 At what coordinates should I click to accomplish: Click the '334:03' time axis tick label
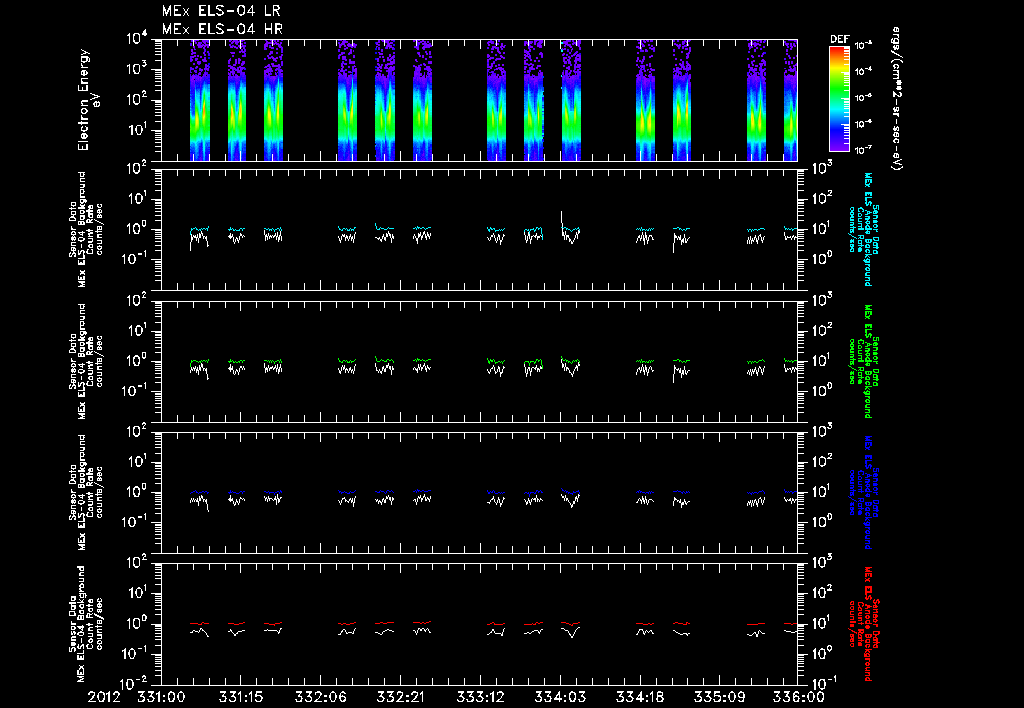point(559,698)
